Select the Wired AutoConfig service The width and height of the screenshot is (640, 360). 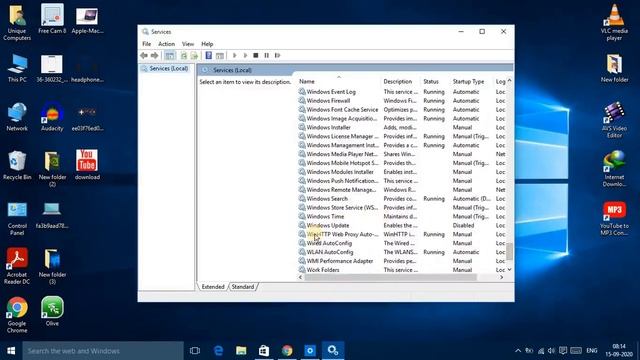[x=329, y=243]
